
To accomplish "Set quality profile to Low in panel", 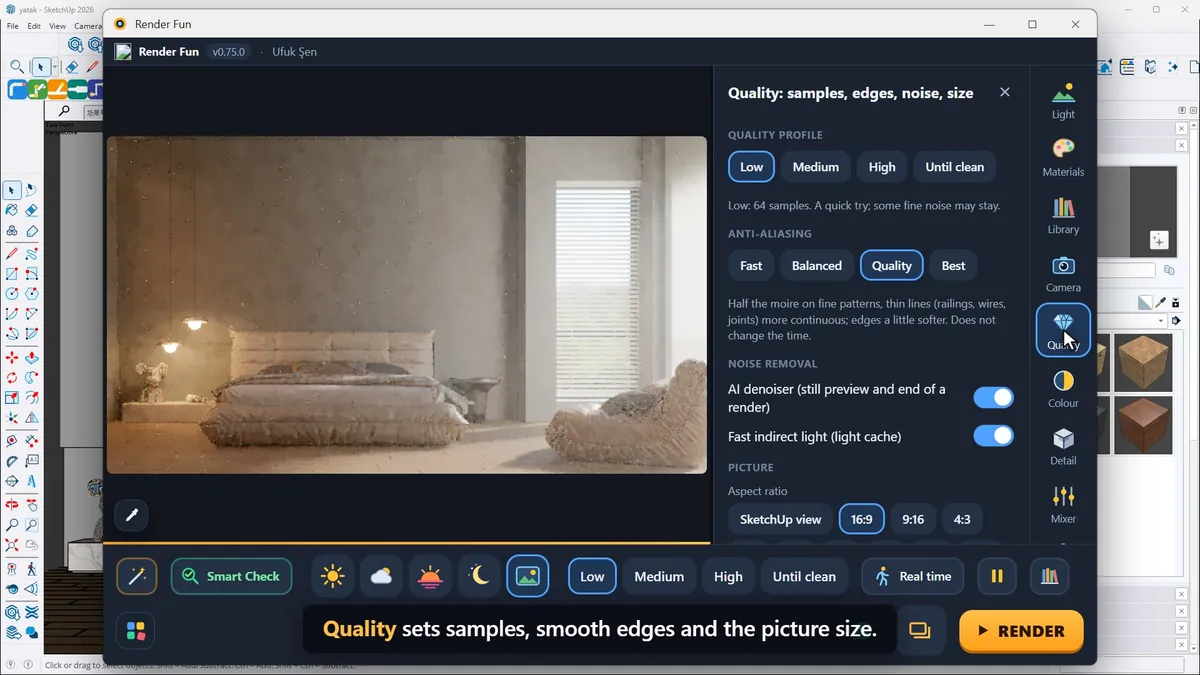I will click(751, 167).
